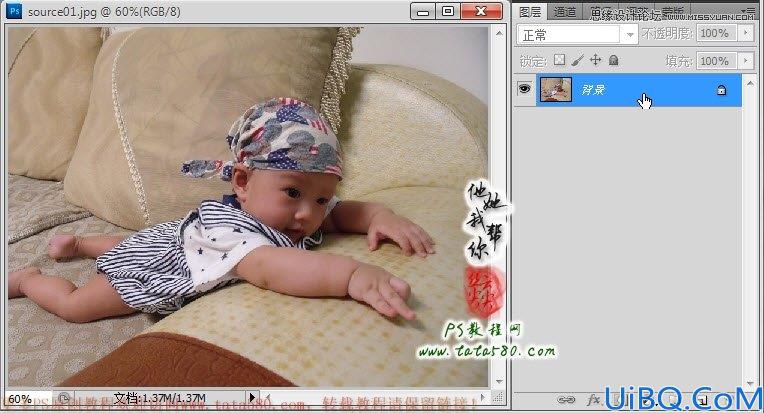Open the fx layer style icon
This screenshot has height=413, width=764.
coord(593,400)
